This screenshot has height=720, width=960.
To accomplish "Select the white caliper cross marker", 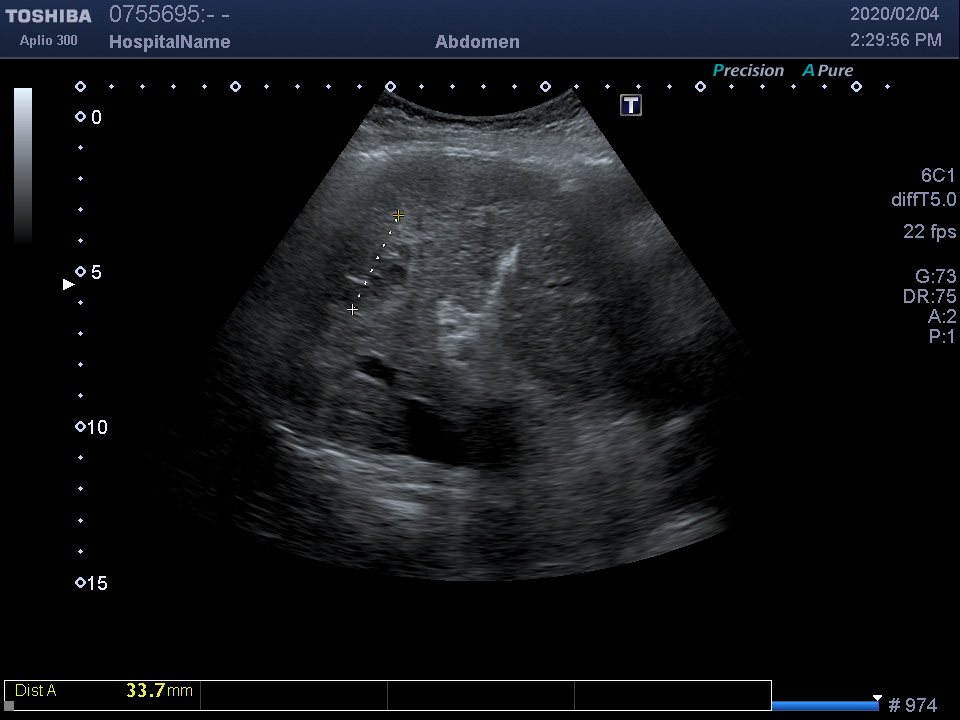I will [353, 310].
